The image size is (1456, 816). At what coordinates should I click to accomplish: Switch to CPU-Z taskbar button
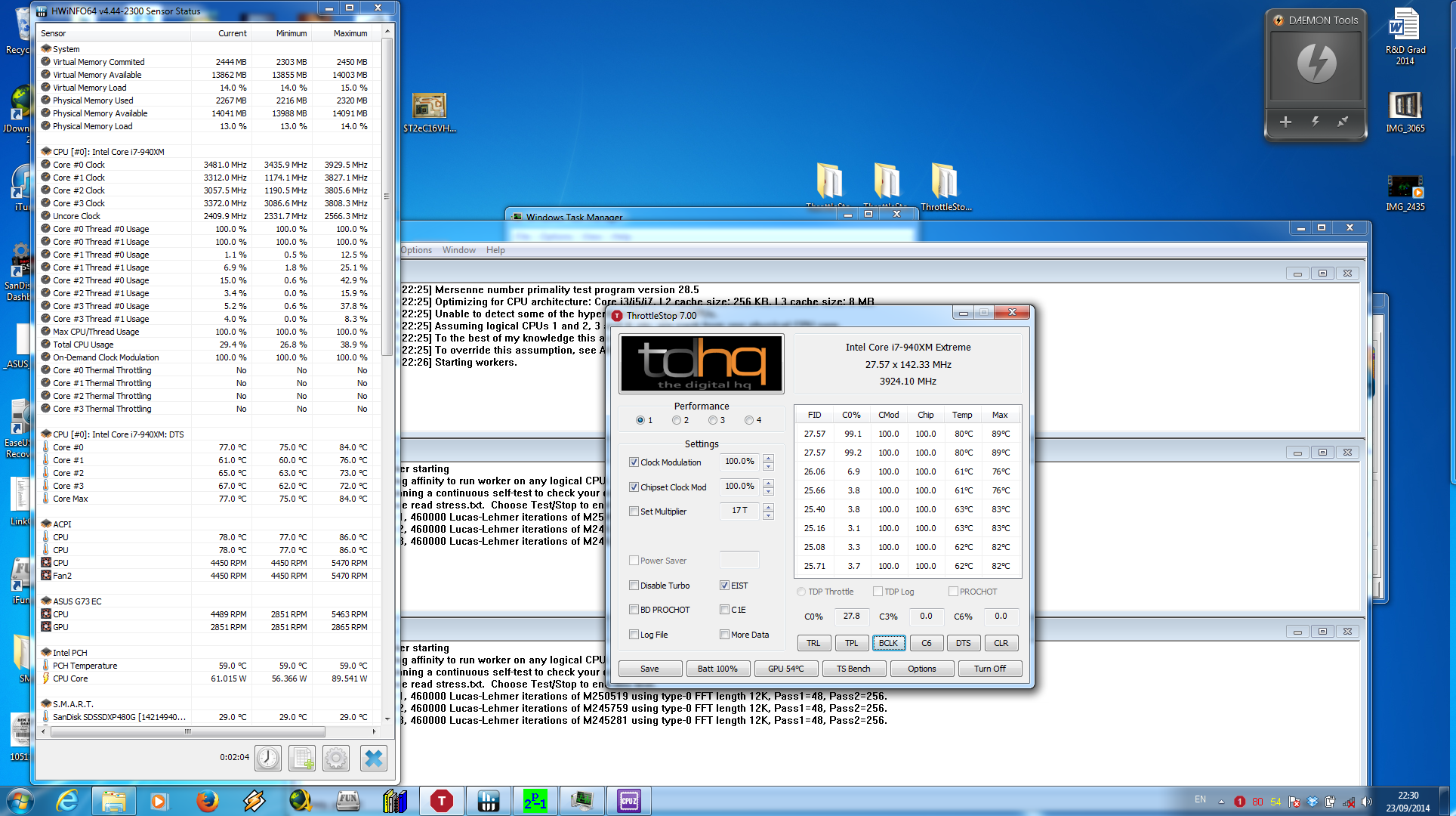629,801
